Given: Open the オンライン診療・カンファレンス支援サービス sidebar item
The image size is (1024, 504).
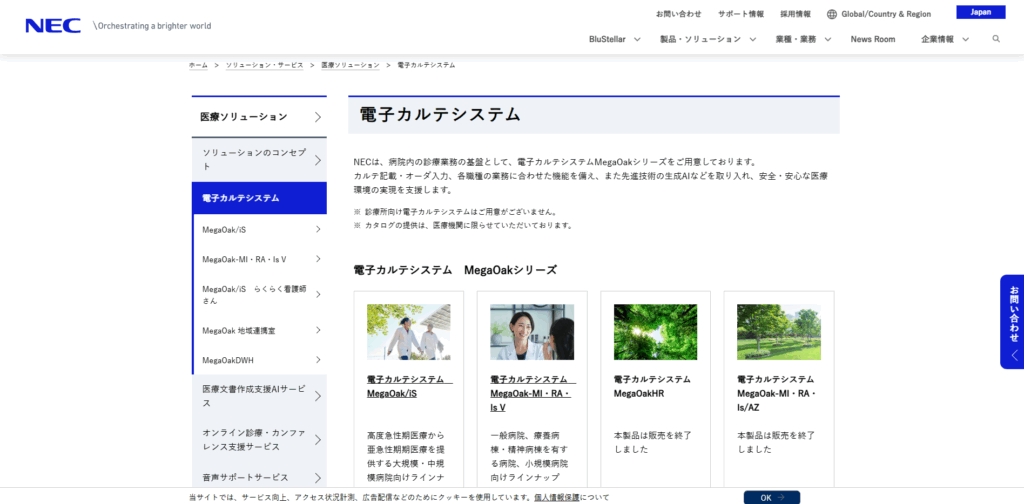Looking at the screenshot, I should click(x=259, y=439).
